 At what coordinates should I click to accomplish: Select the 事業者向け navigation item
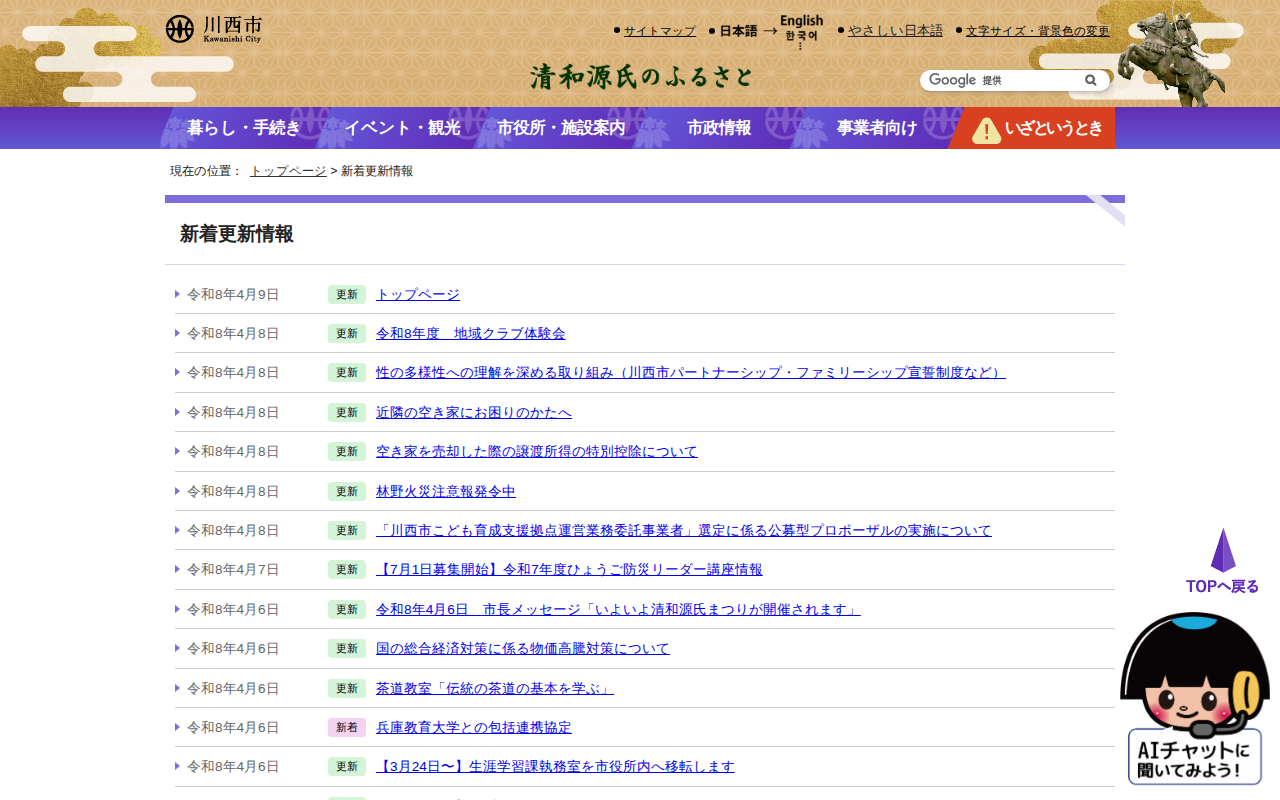coord(877,128)
